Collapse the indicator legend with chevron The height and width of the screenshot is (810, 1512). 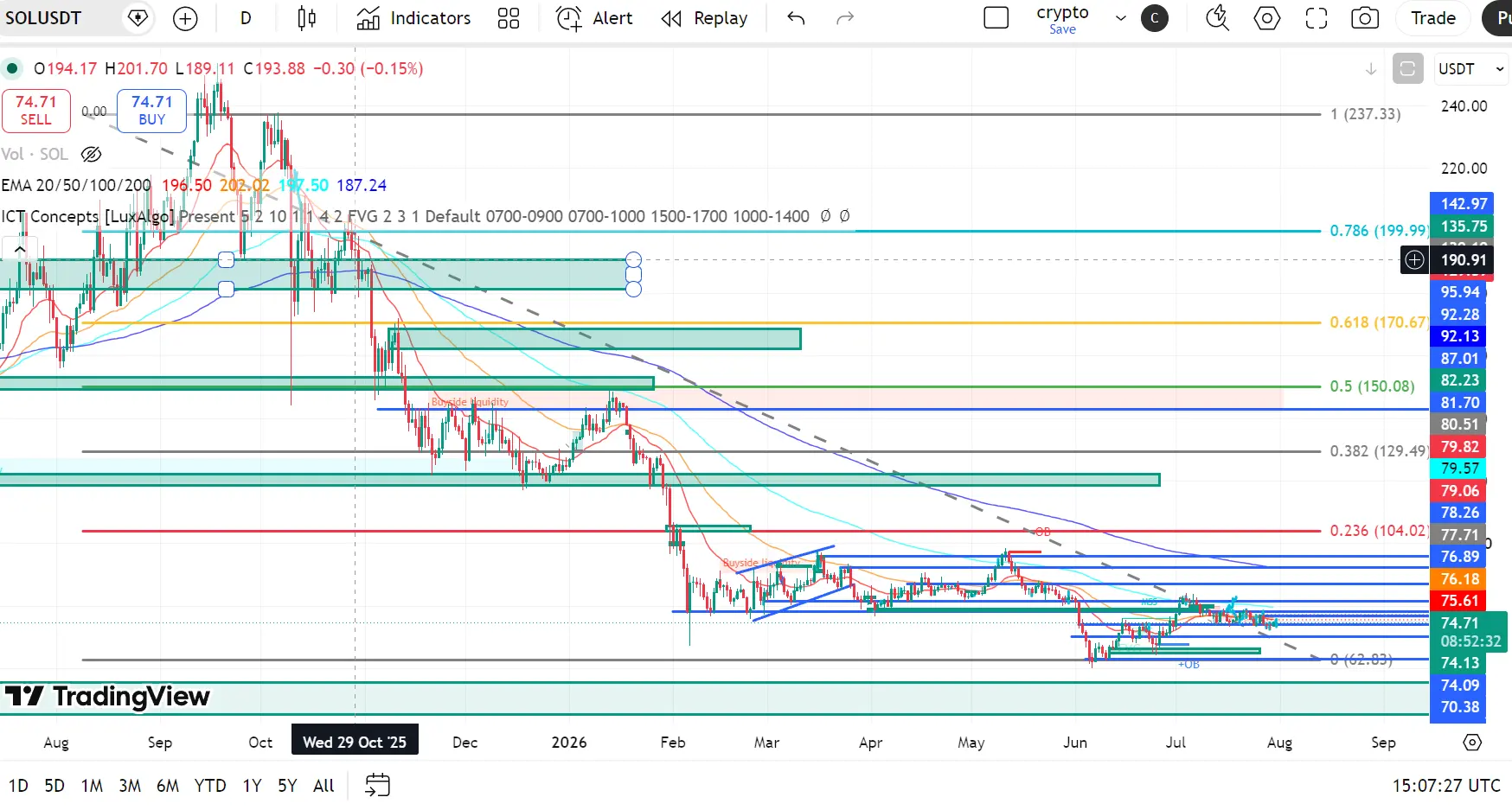click(19, 249)
